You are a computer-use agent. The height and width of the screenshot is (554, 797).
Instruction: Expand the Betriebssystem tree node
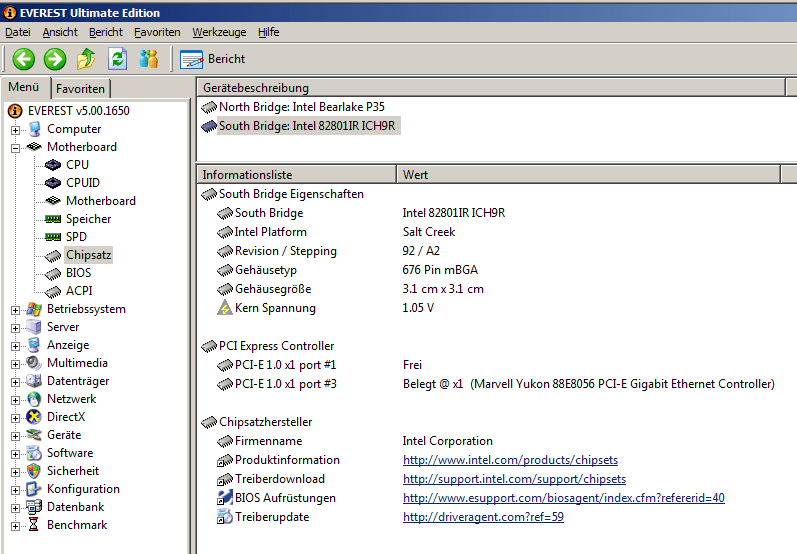point(15,310)
